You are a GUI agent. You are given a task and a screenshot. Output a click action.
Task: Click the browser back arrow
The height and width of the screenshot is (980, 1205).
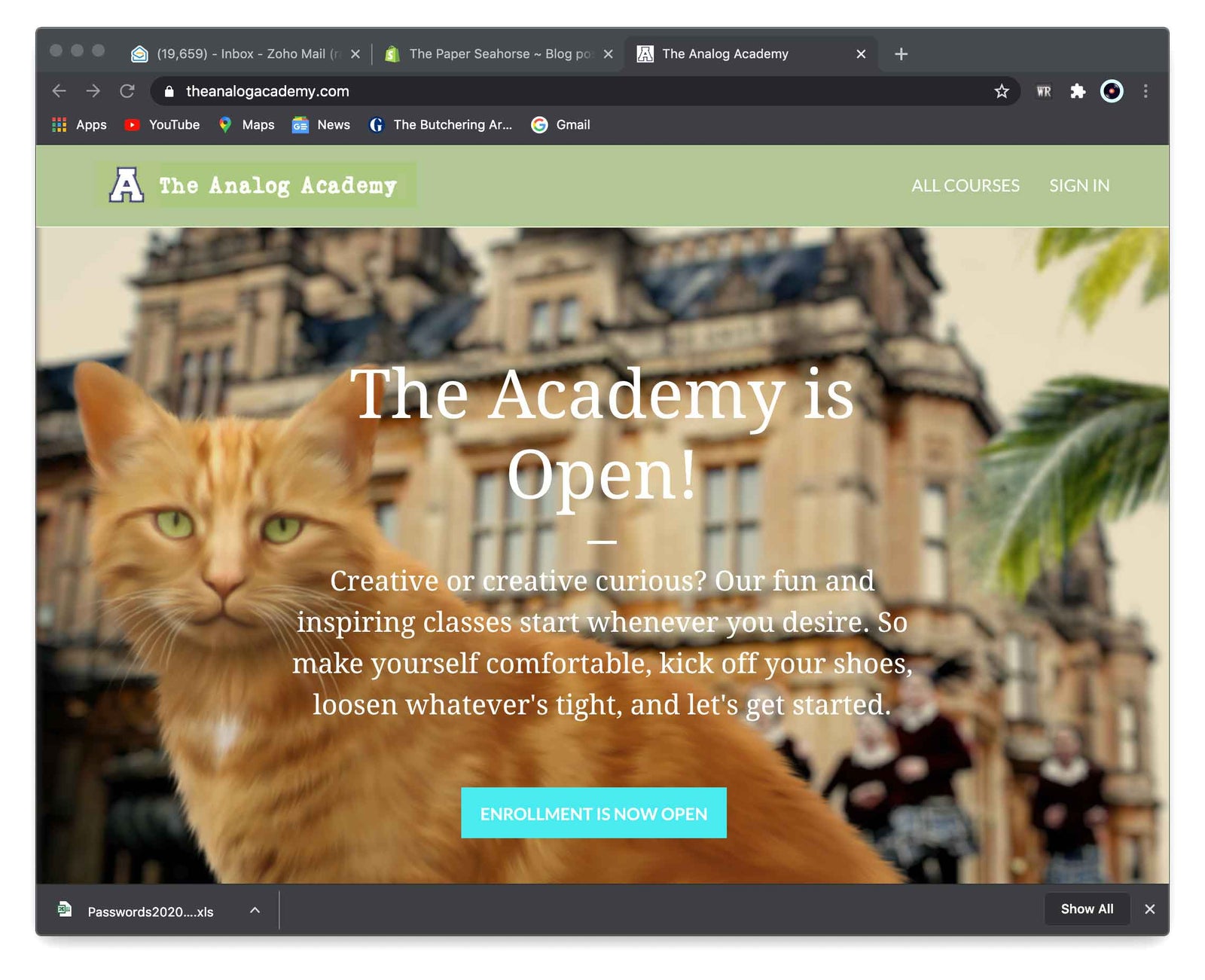(x=59, y=91)
